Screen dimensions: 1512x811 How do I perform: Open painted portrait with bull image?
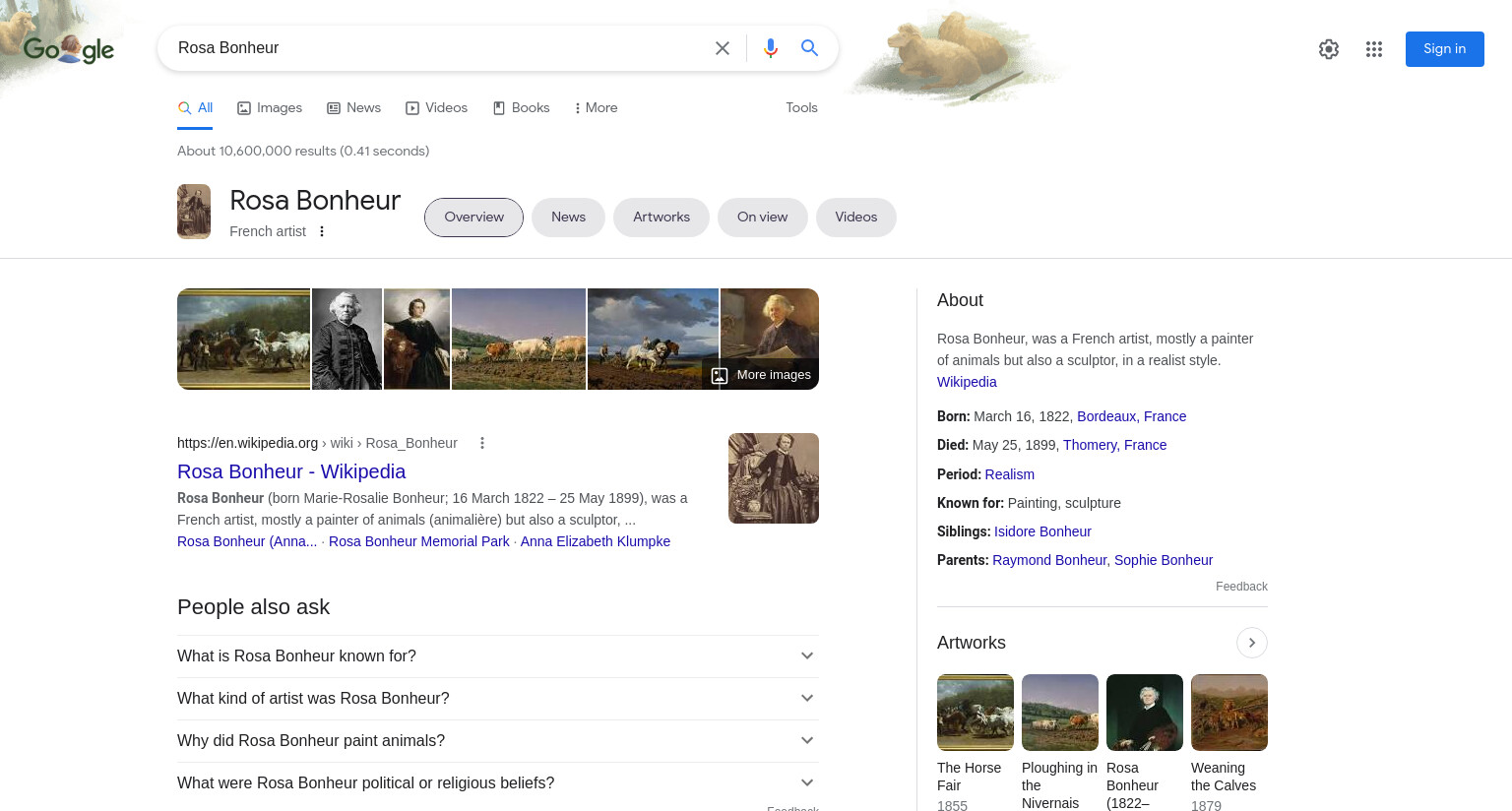[x=416, y=339]
